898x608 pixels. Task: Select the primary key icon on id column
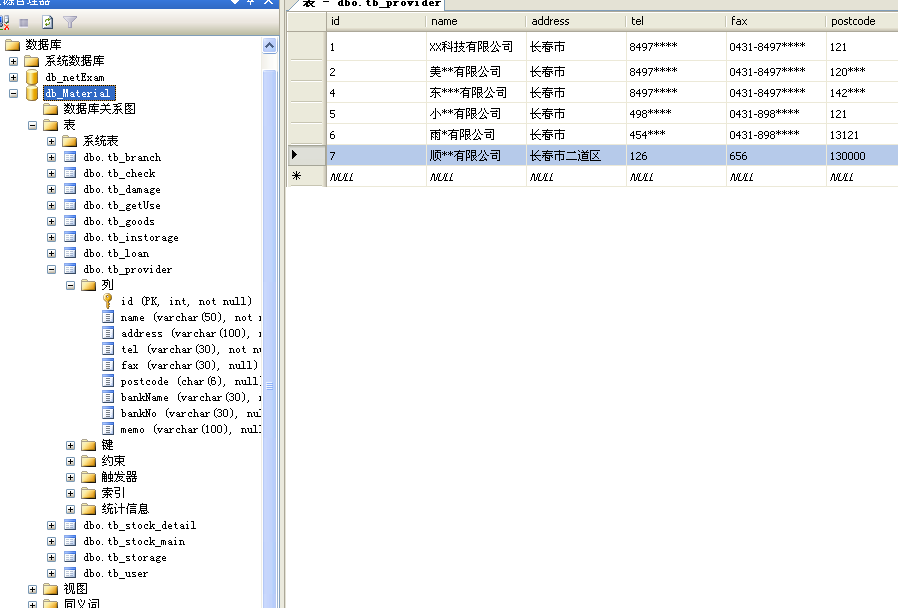pos(107,301)
